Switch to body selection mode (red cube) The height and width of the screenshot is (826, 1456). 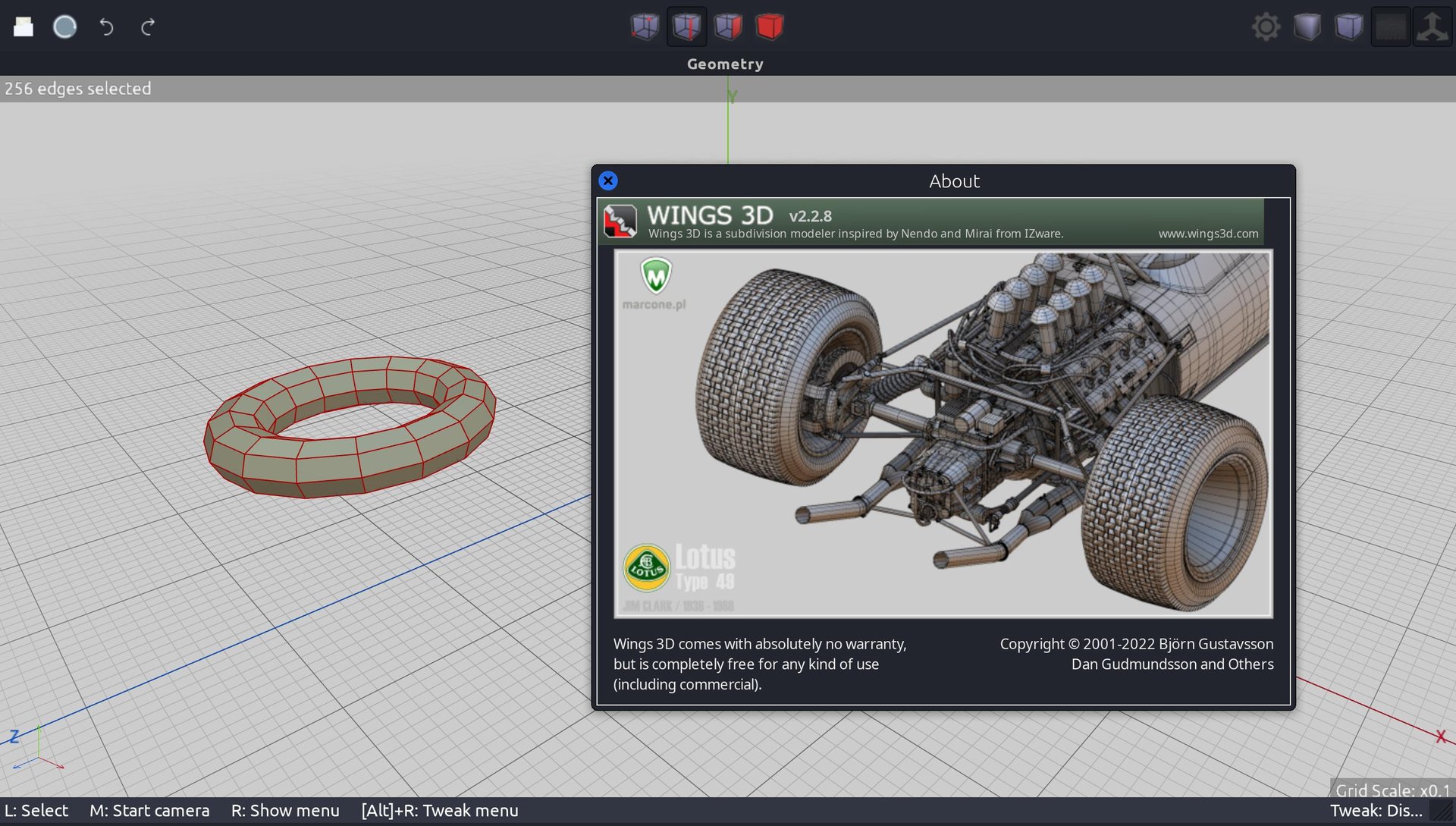pos(769,27)
